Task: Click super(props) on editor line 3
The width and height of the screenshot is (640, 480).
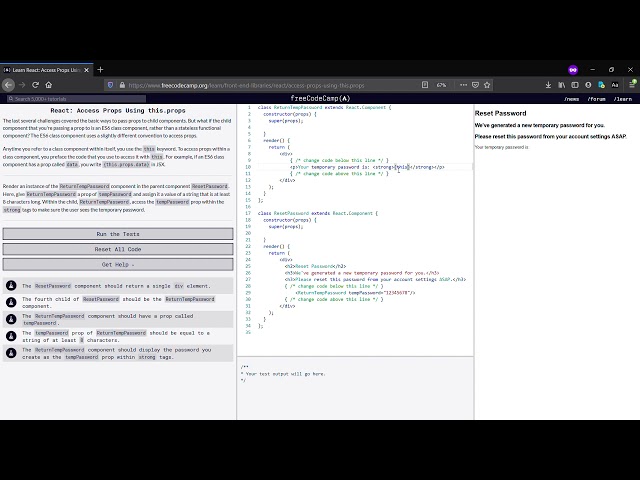Action: pyautogui.click(x=286, y=121)
